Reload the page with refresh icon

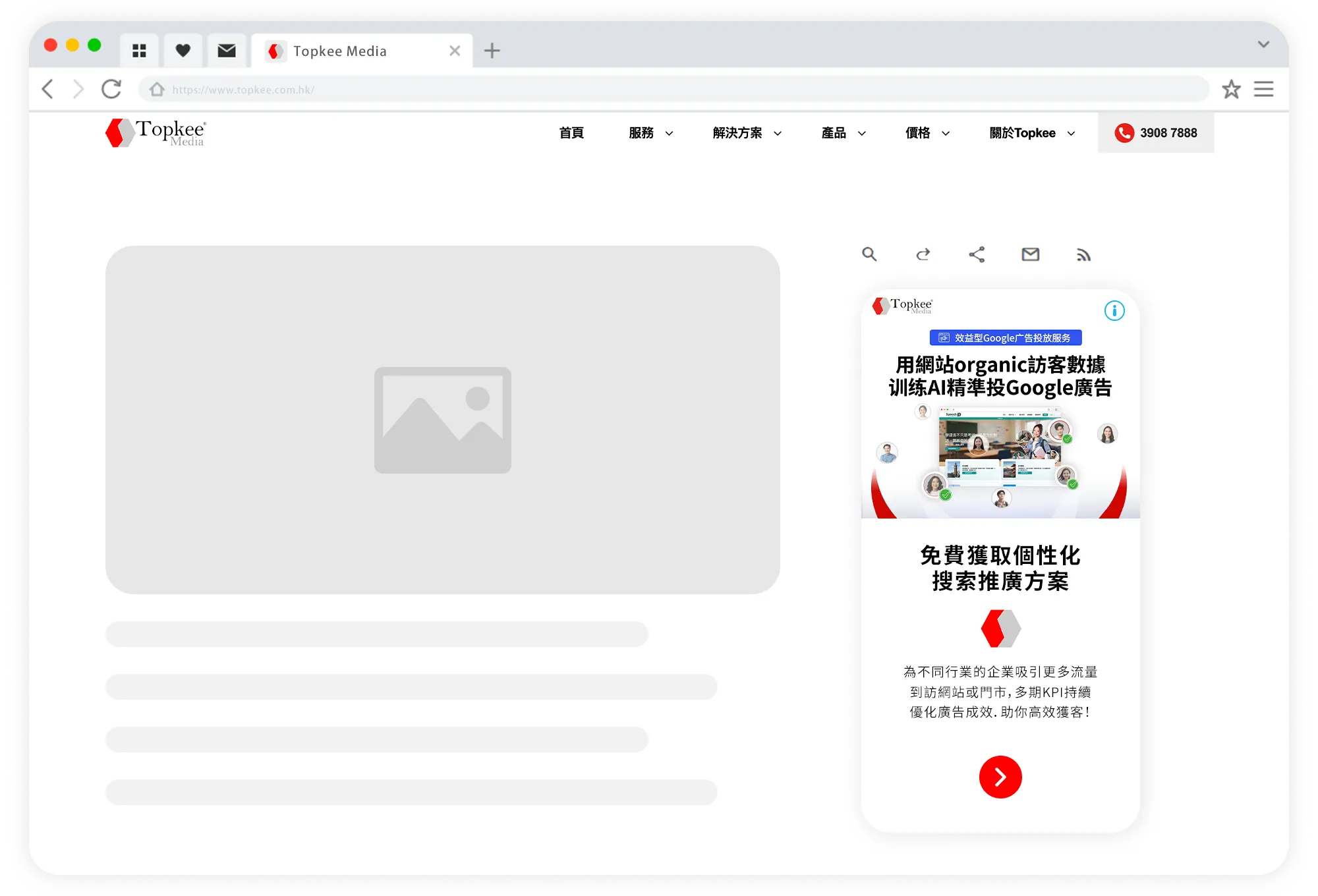111,89
